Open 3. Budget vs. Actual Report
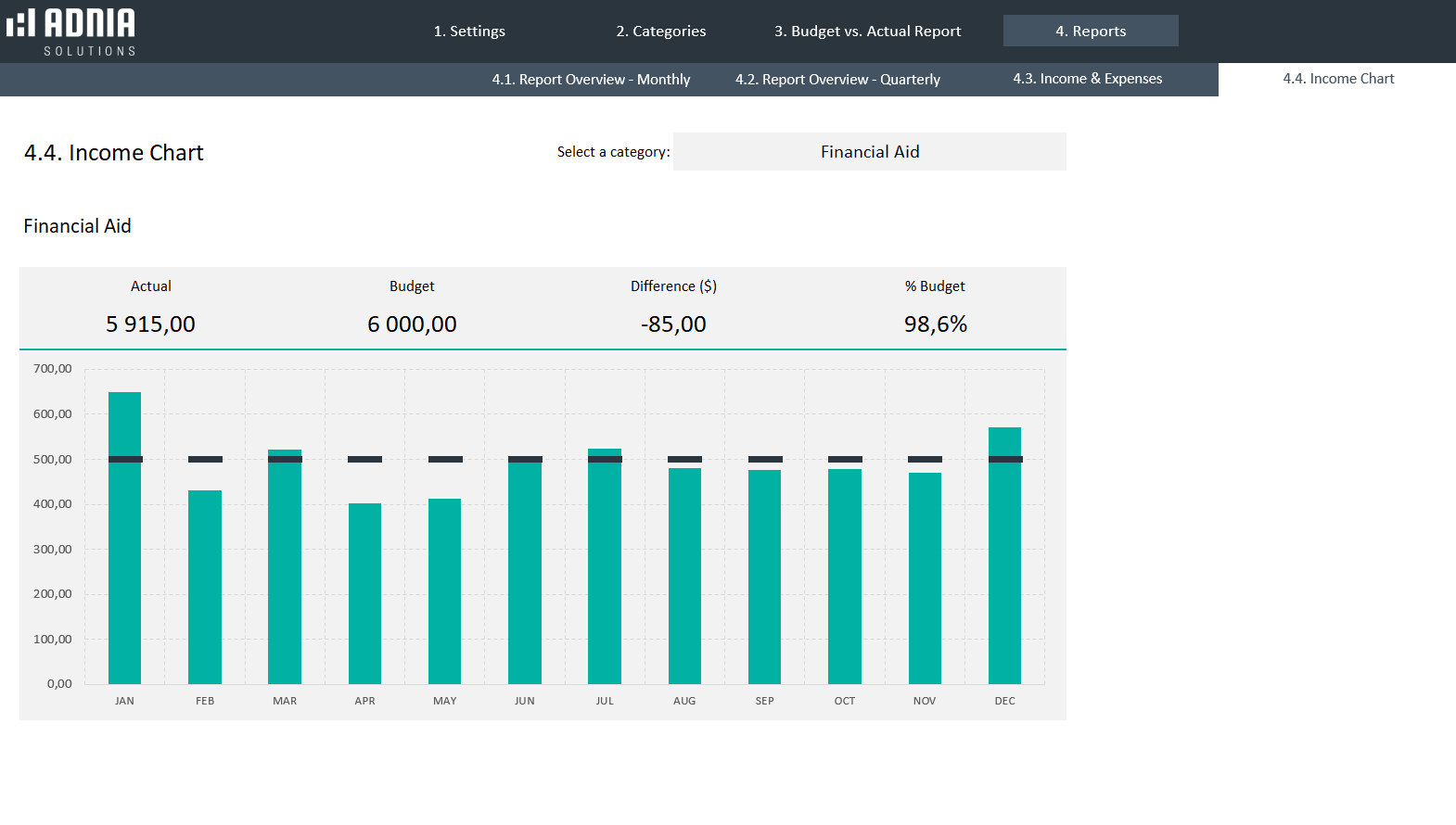This screenshot has width=1456, height=825. pyautogui.click(x=867, y=31)
